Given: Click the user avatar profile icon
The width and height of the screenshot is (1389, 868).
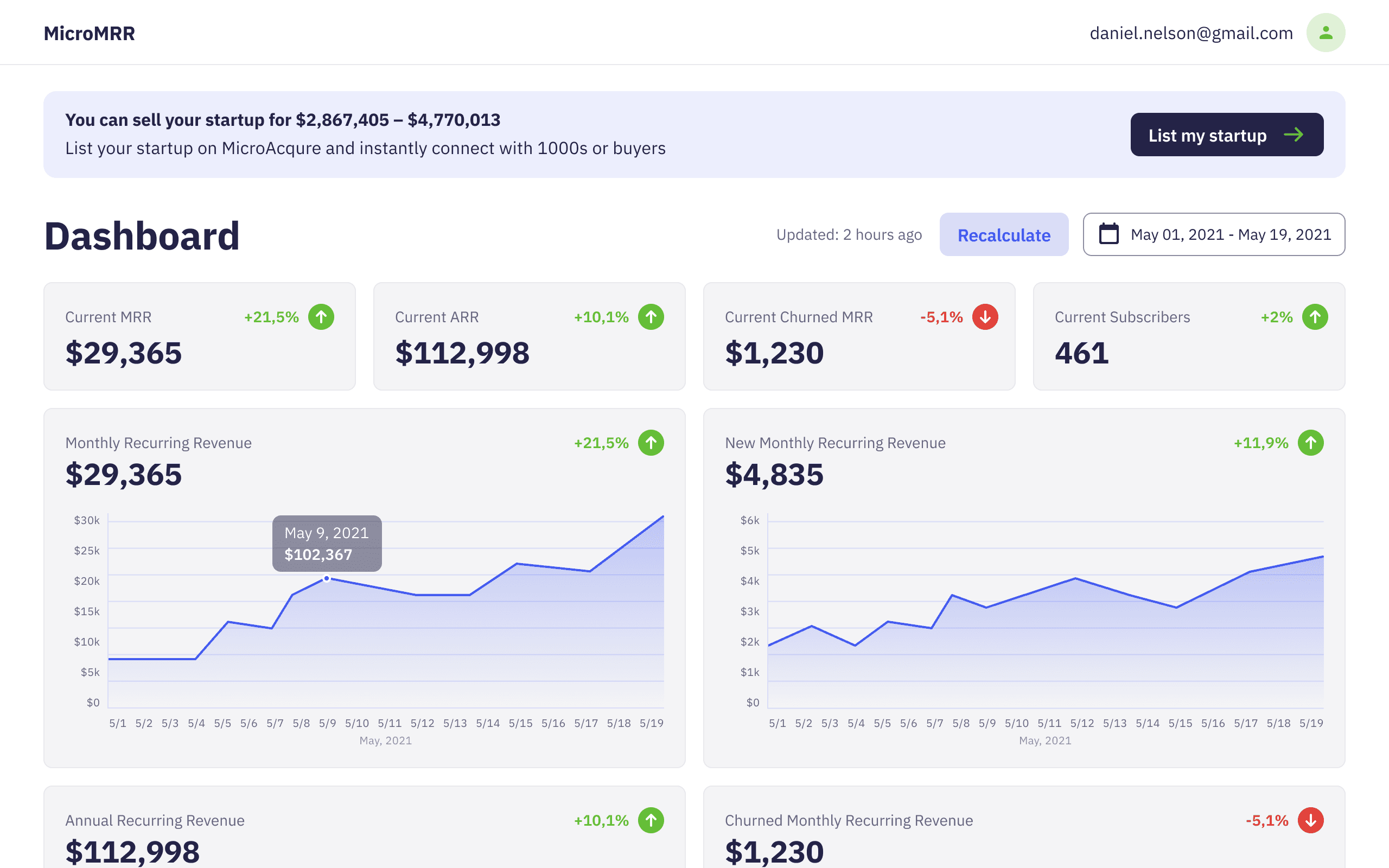Looking at the screenshot, I should (x=1326, y=33).
